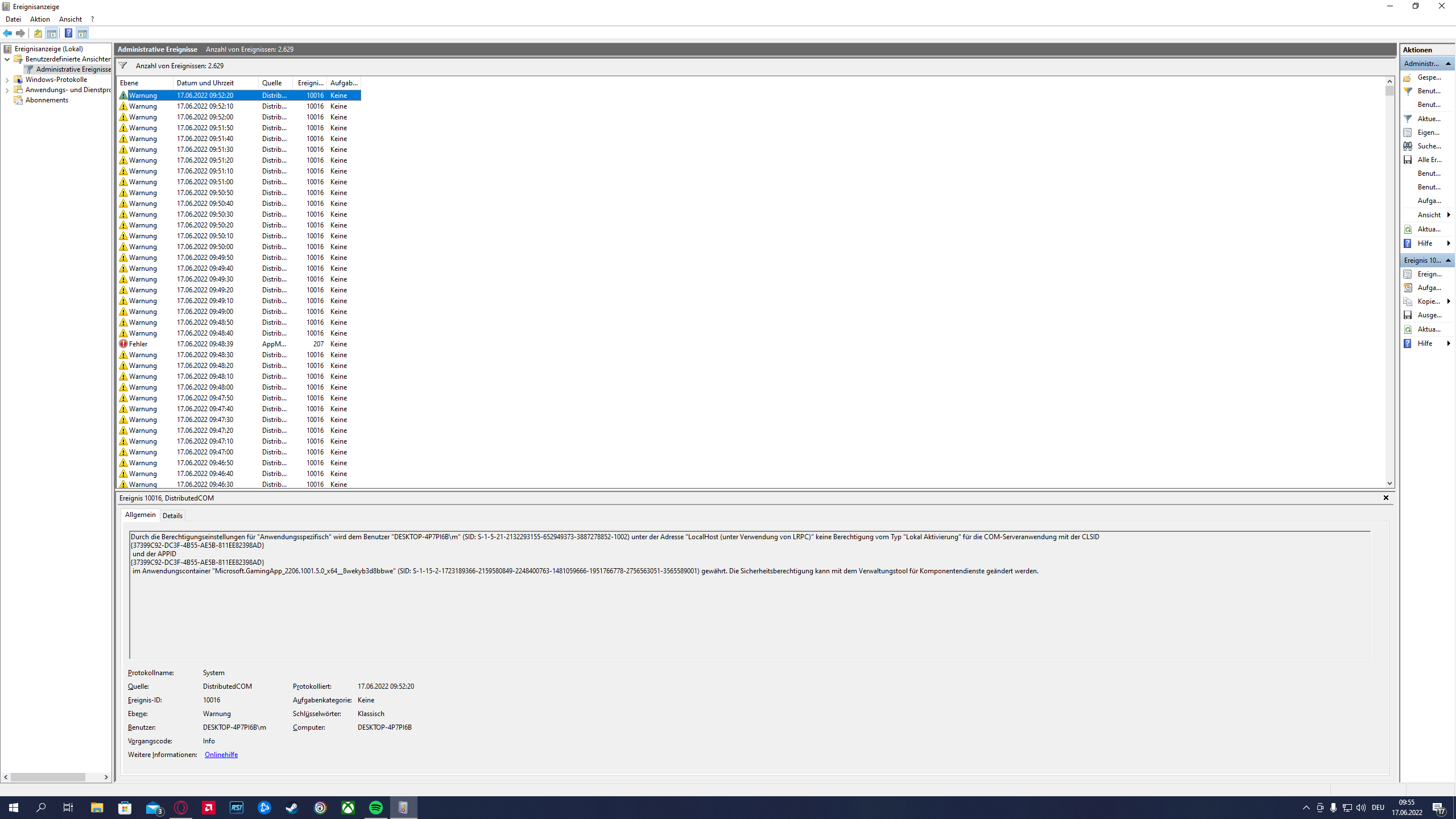The width and height of the screenshot is (1456, 819).
Task: Click the tree pane horizontal scrollbar thumb
Action: (48, 777)
